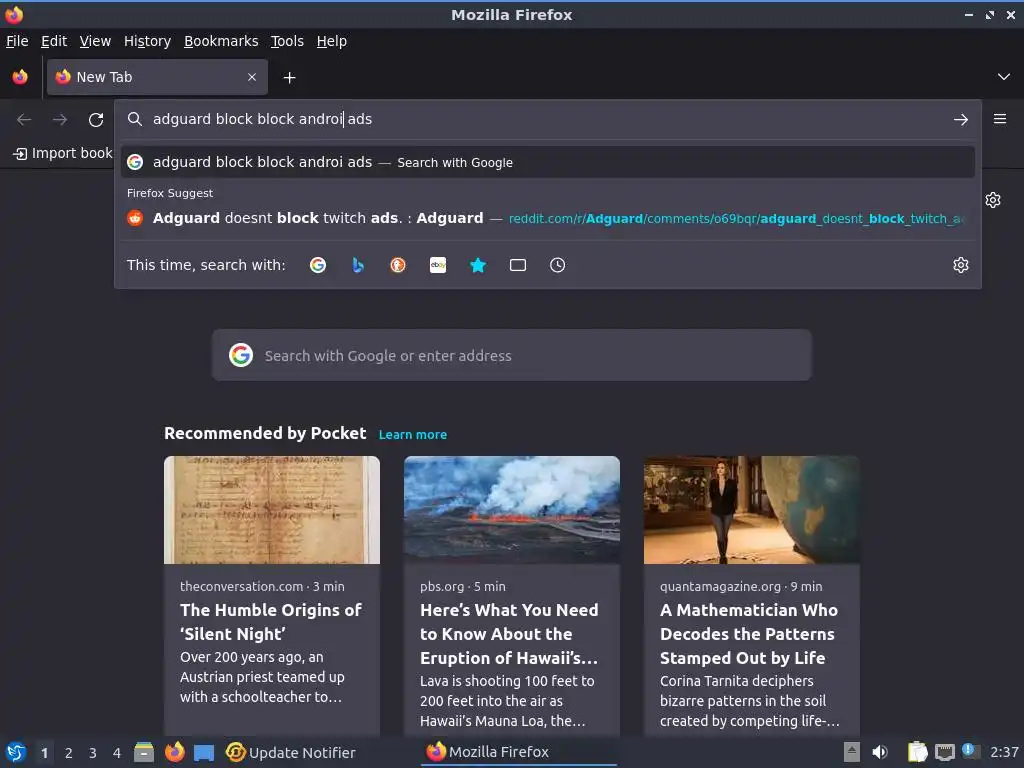Switch to workspace 1
The height and width of the screenshot is (768, 1024).
pyautogui.click(x=44, y=753)
